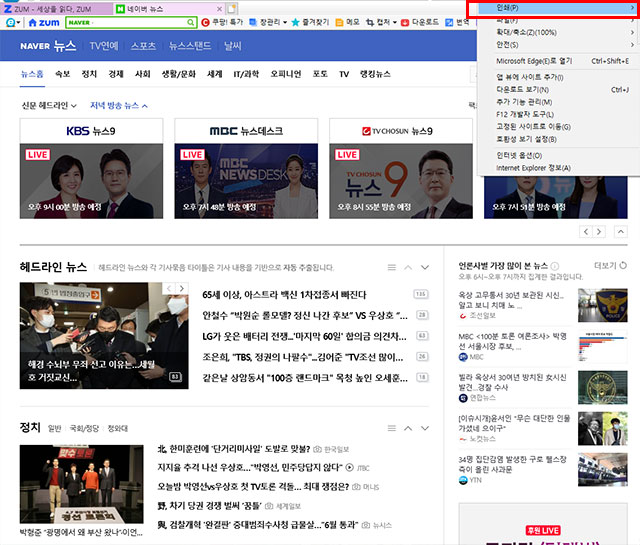Move 정치 section down with arrow

(425, 428)
